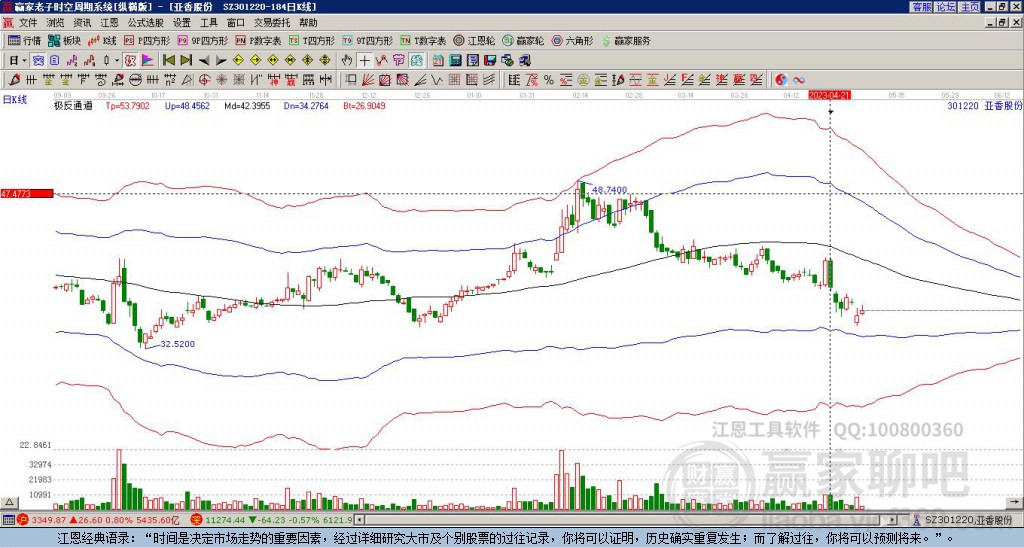
Task: Click the red-blue yin-yang icon
Action: point(781,80)
